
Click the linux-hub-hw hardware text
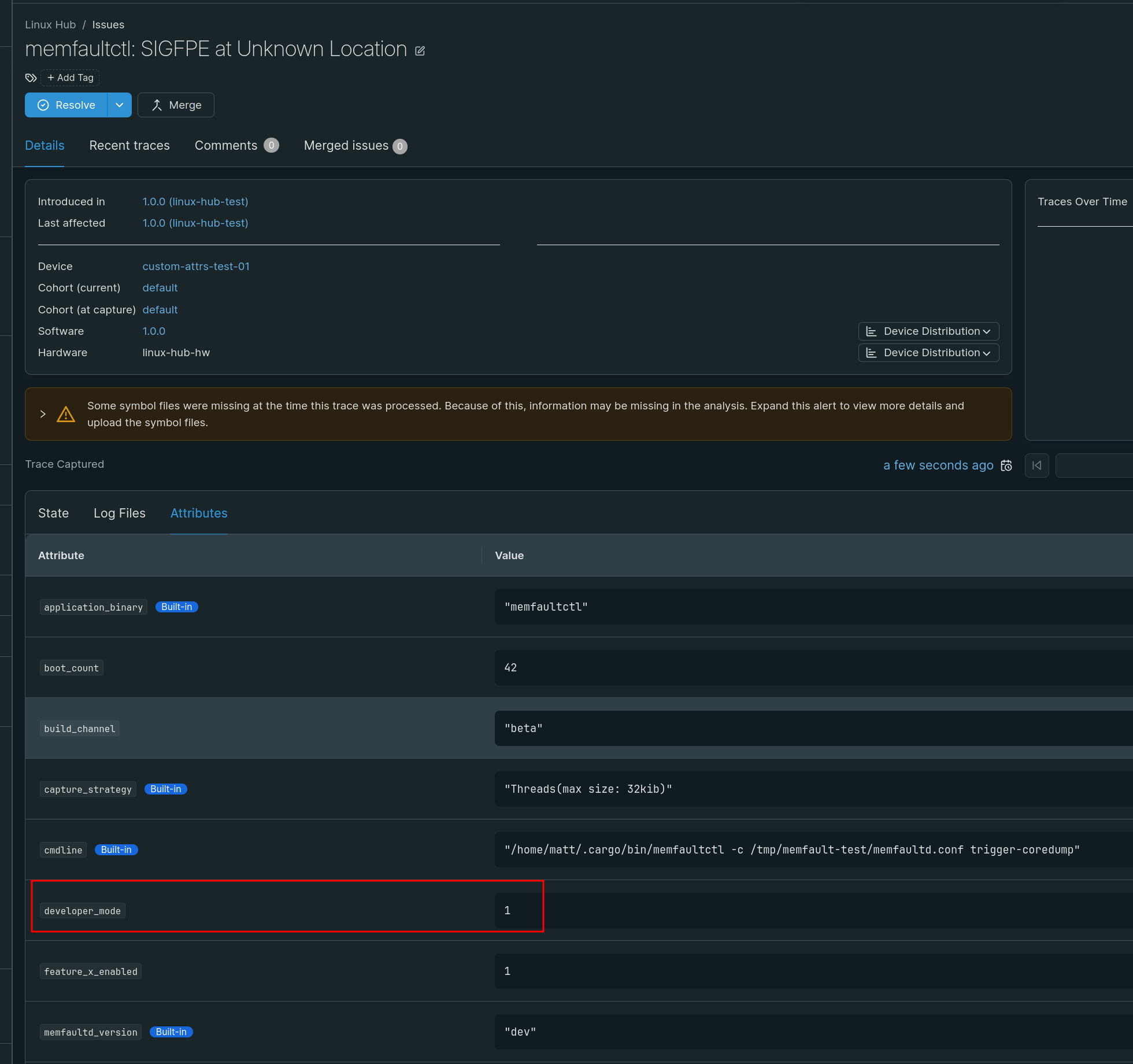[176, 353]
